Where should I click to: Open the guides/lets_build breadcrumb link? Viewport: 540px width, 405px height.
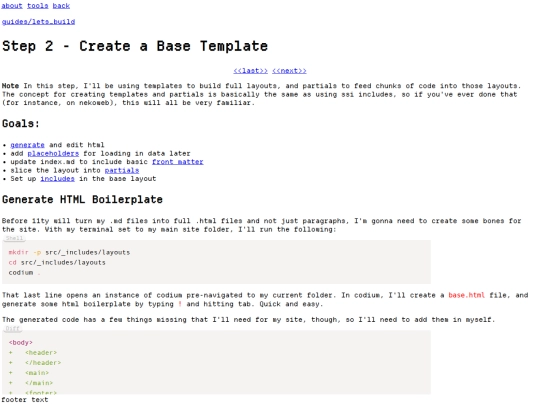click(38, 22)
